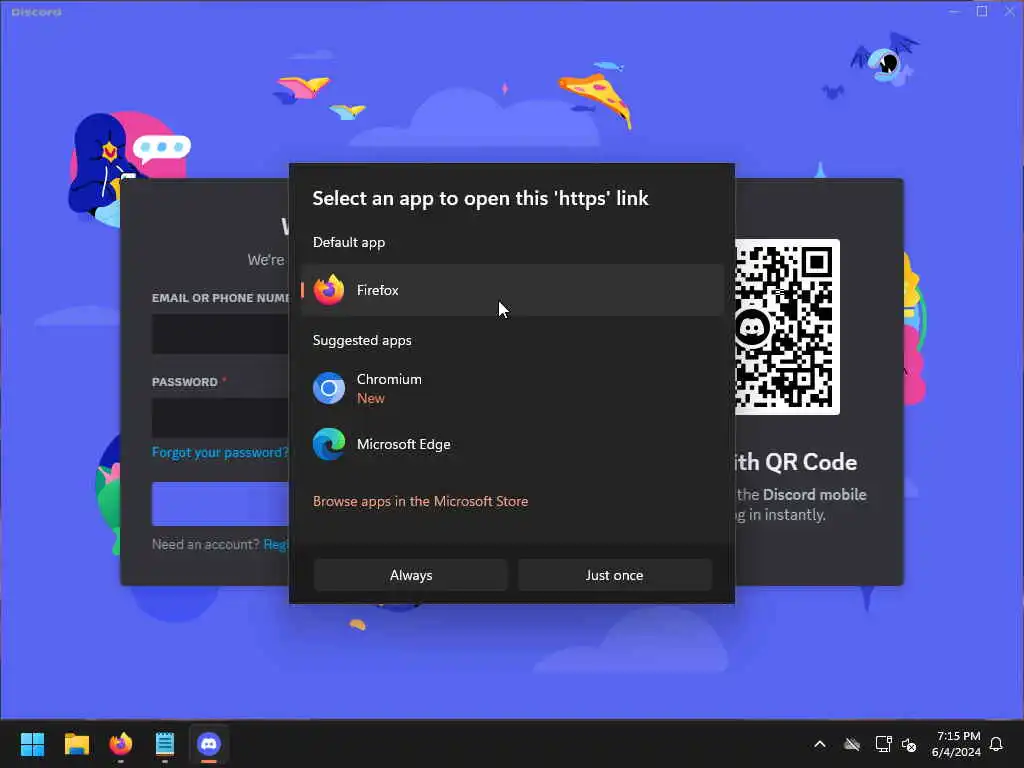Viewport: 1024px width, 768px height.
Task: Open the network status tray icon
Action: click(883, 744)
